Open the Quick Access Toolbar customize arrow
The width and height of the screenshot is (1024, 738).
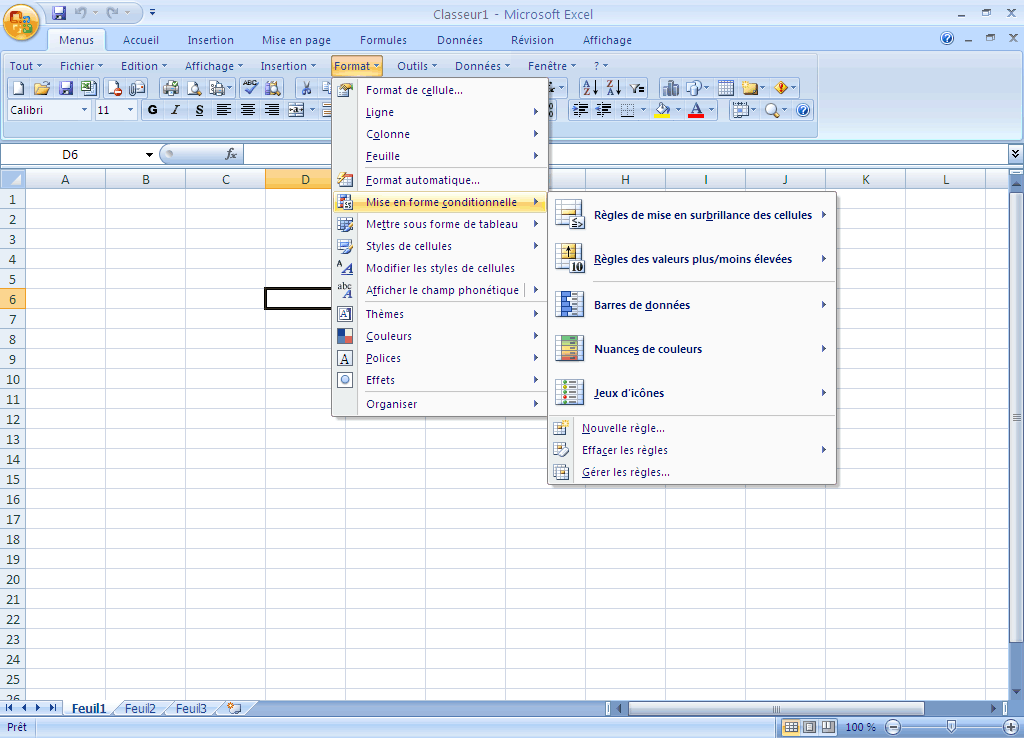pos(152,12)
